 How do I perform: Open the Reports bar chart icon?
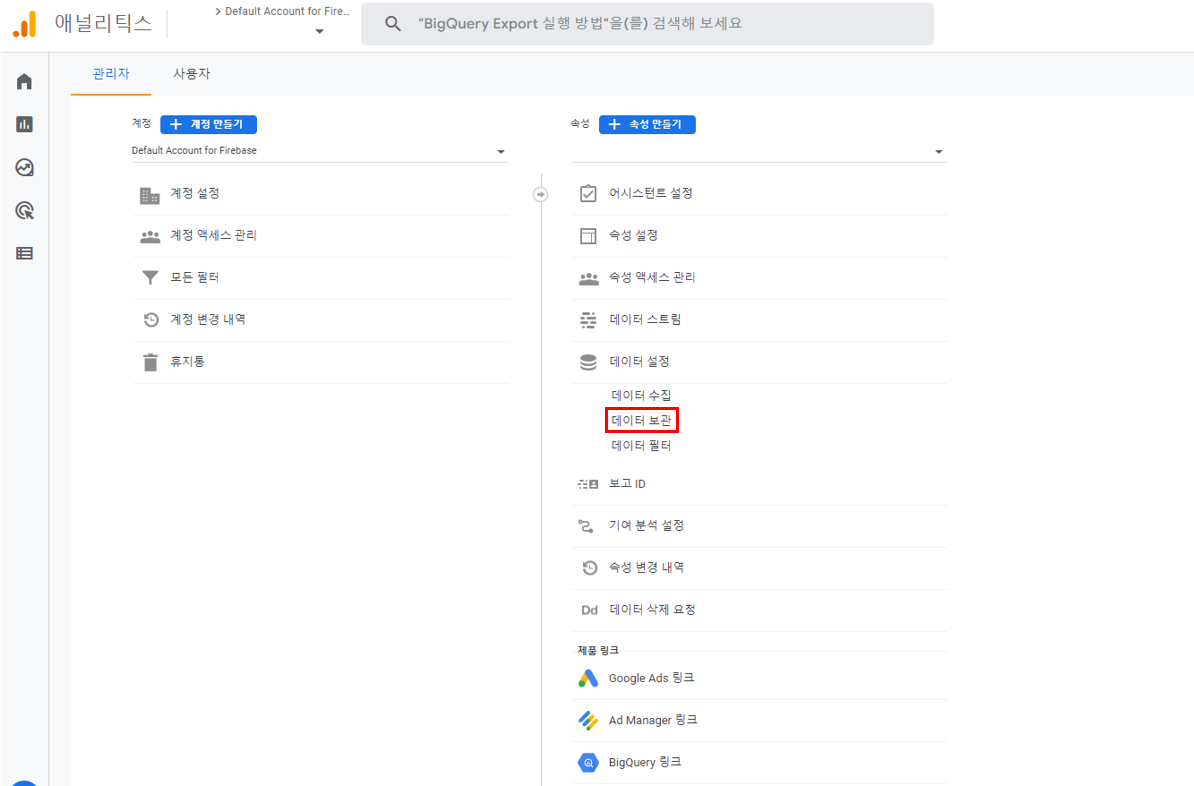(24, 124)
